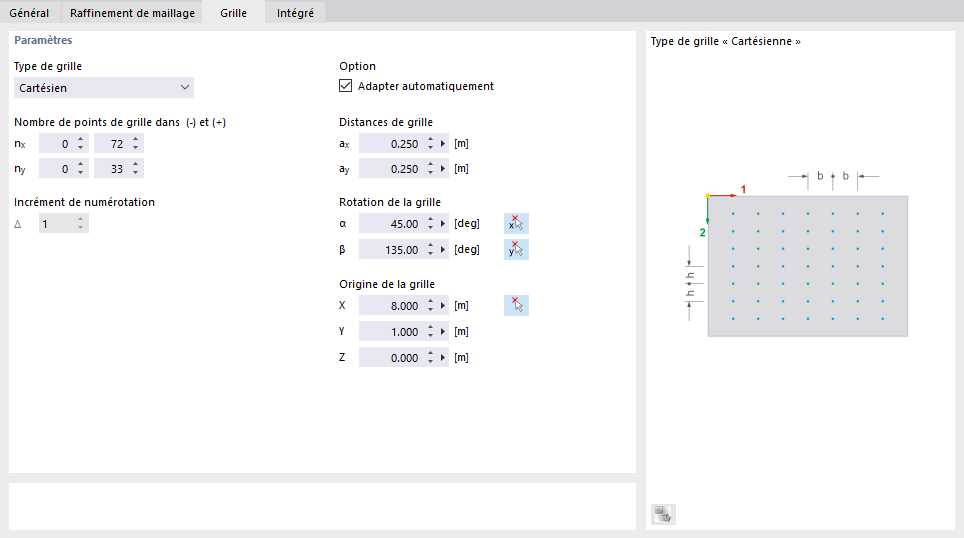Open the Raffinement de maillage tab
This screenshot has width=964, height=538.
pos(132,13)
